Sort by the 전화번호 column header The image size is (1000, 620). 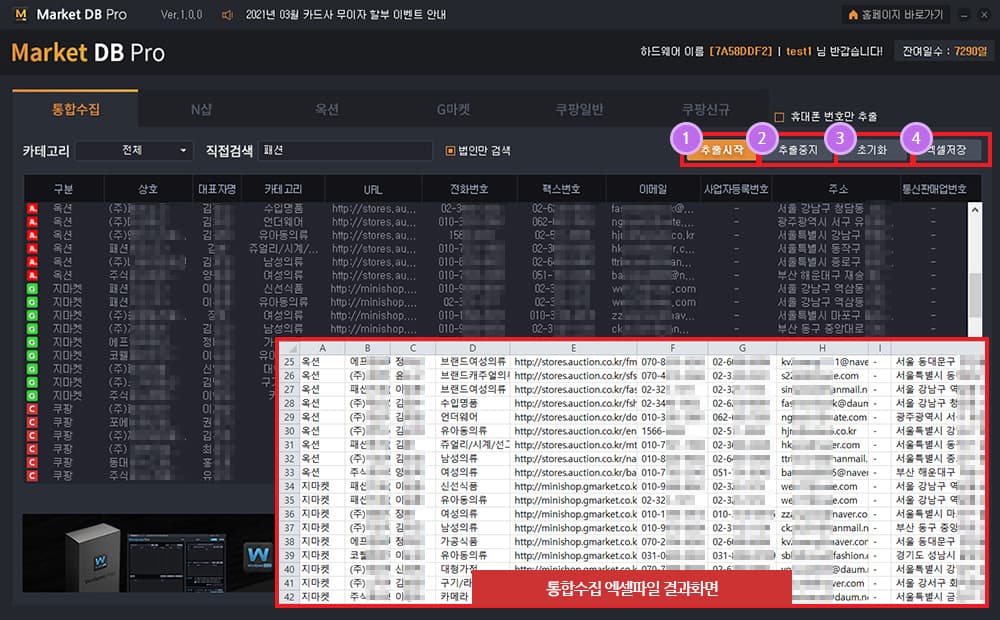469,189
